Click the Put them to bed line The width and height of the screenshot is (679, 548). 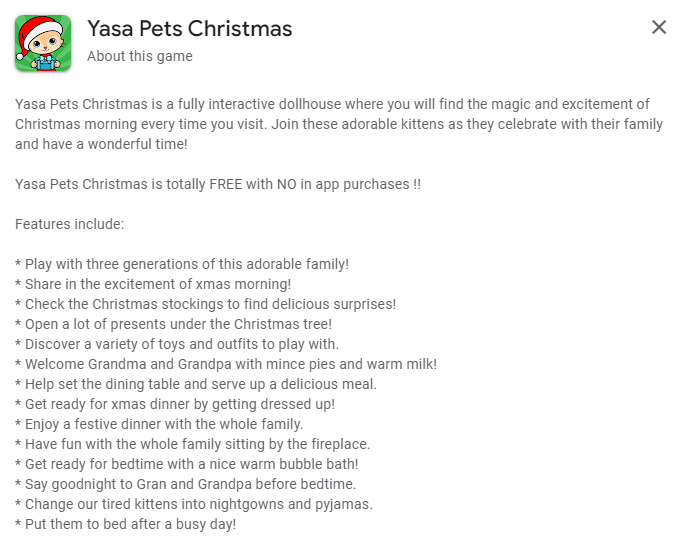coord(126,524)
